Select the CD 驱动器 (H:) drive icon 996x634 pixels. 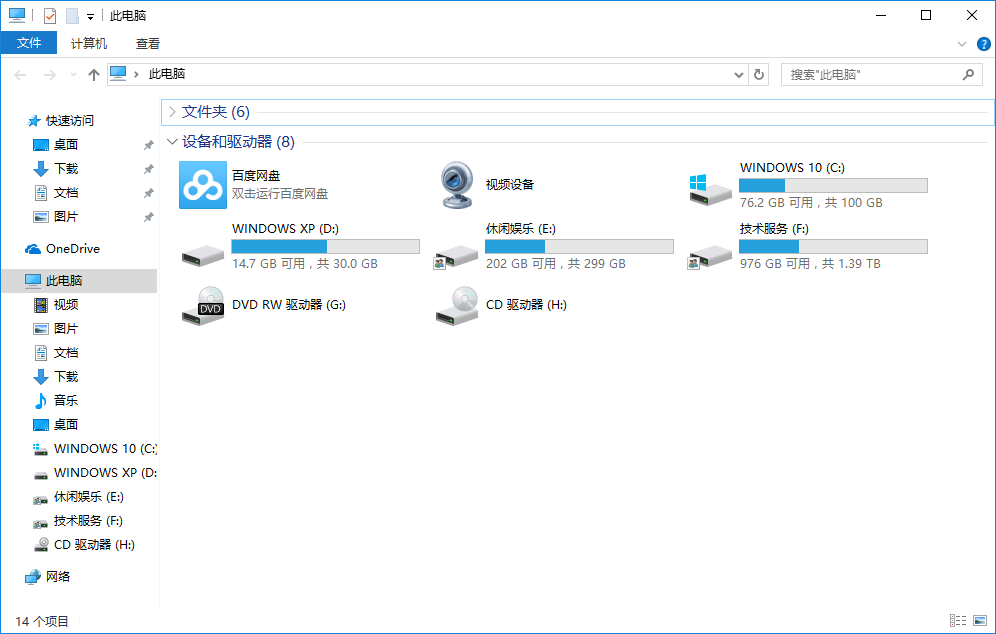458,305
